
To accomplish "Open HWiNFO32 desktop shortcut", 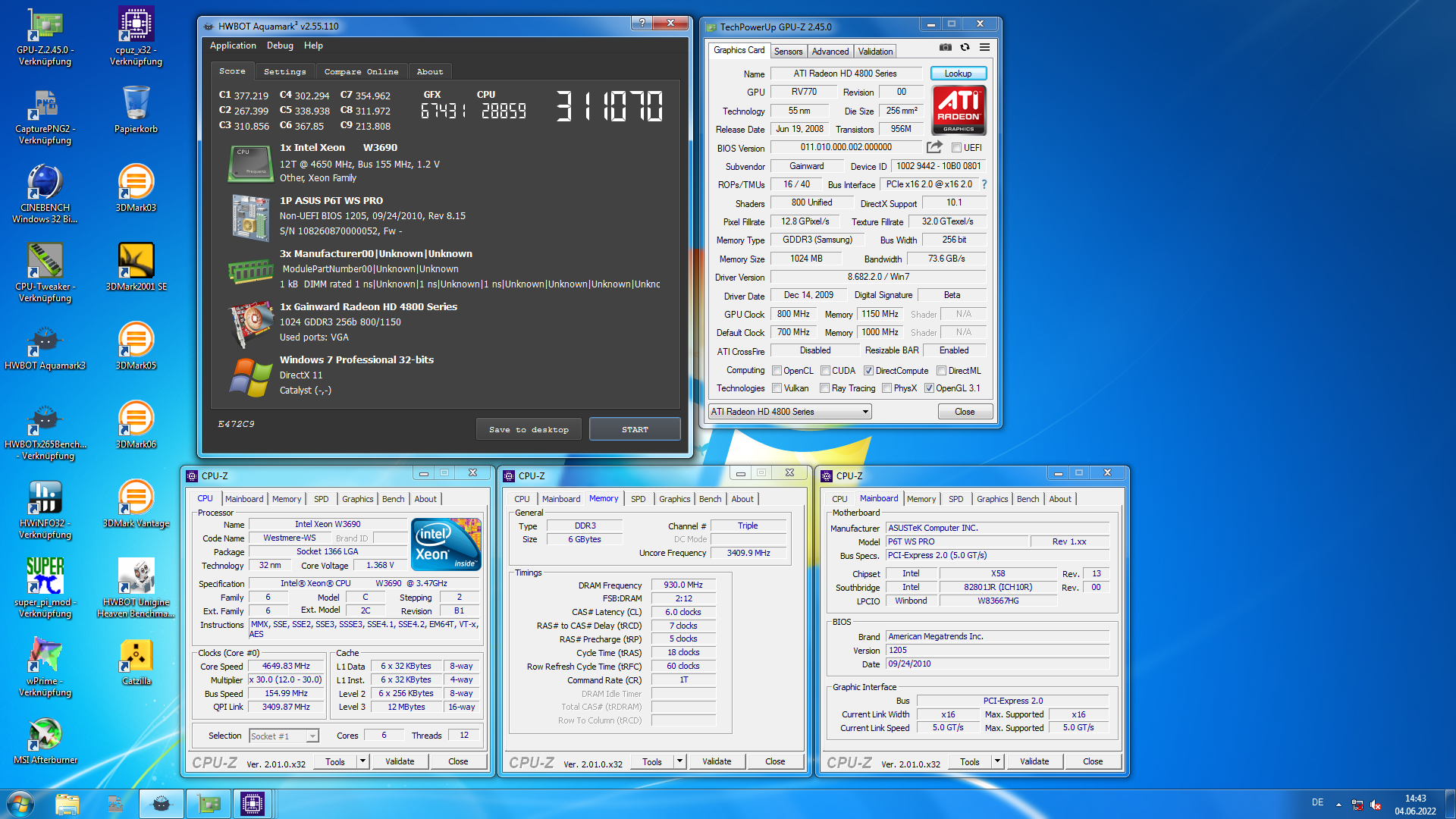I will tap(45, 510).
